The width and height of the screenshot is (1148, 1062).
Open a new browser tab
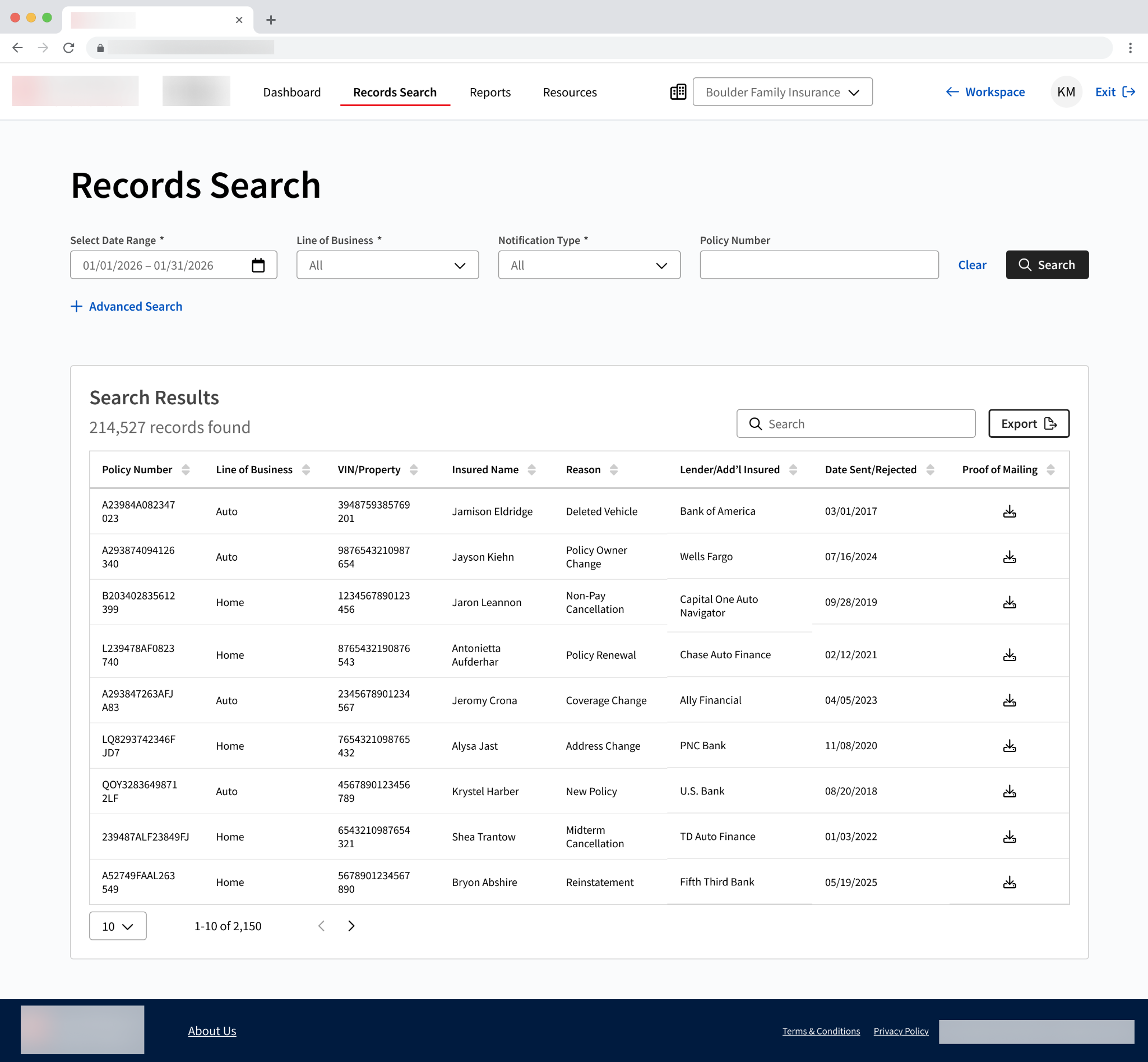pyautogui.click(x=271, y=20)
